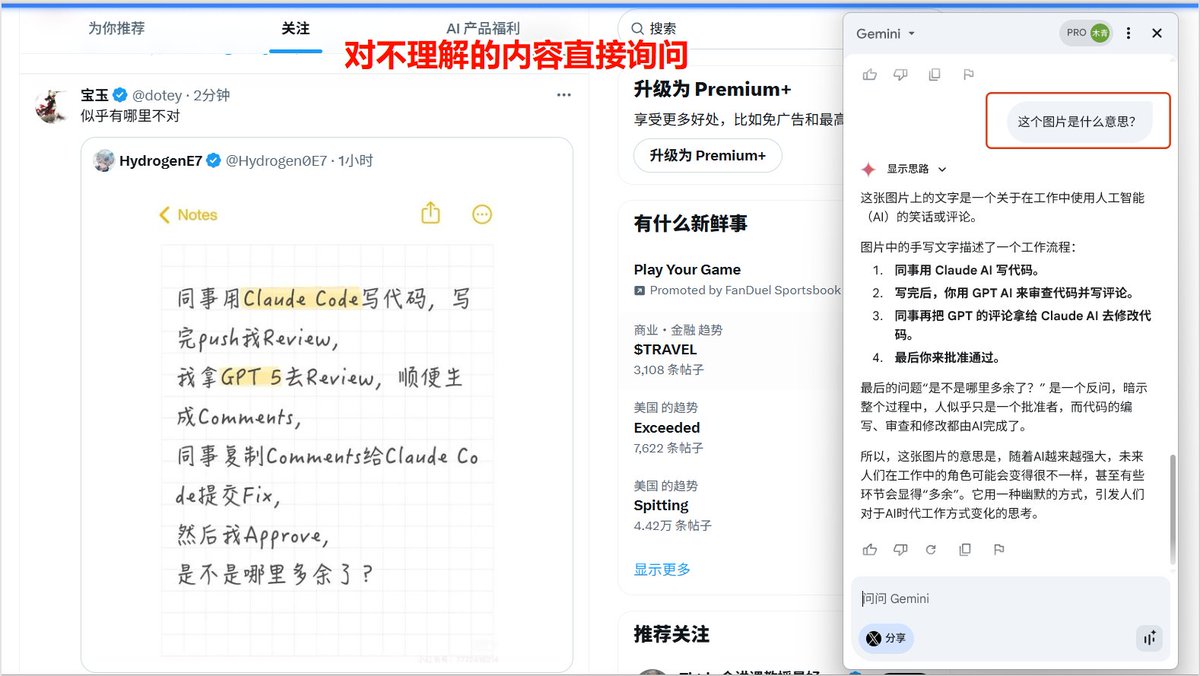This screenshot has width=1200, height=676.
Task: Open Gemini panel three-dot menu
Action: pos(1129,33)
